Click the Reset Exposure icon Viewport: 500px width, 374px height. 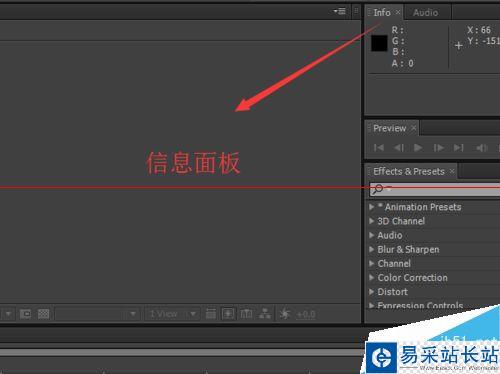click(285, 314)
